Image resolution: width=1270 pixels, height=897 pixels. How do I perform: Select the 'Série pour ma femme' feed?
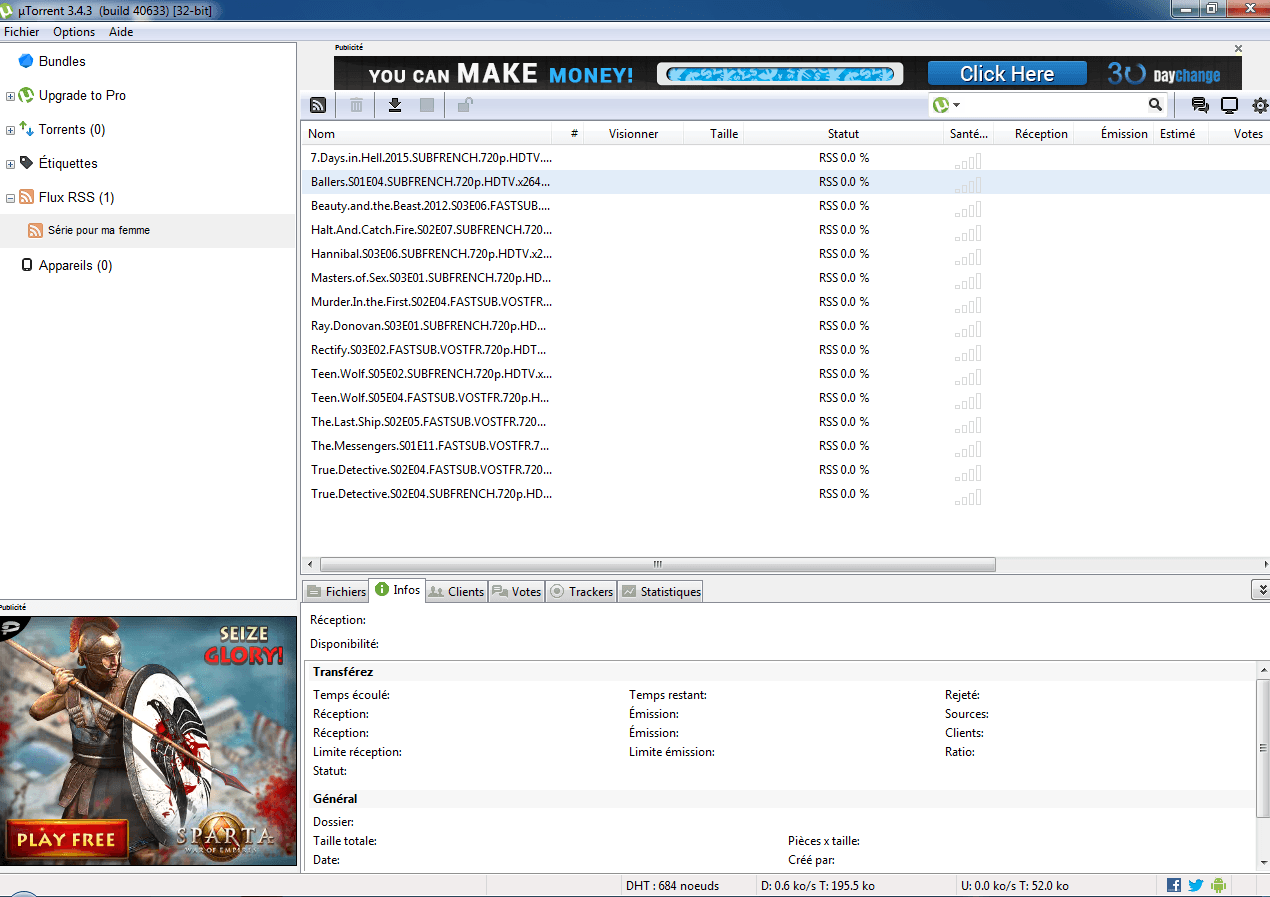(x=99, y=230)
